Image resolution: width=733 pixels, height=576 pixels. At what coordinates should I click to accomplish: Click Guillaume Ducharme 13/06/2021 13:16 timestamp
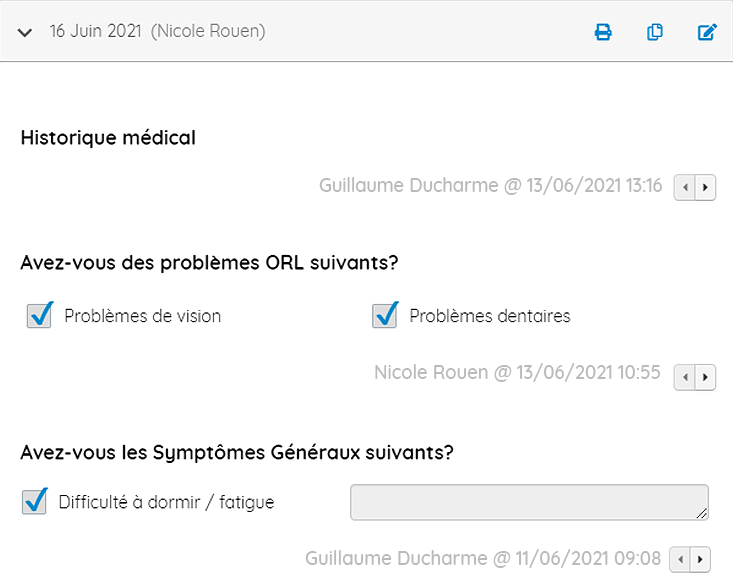(x=490, y=186)
